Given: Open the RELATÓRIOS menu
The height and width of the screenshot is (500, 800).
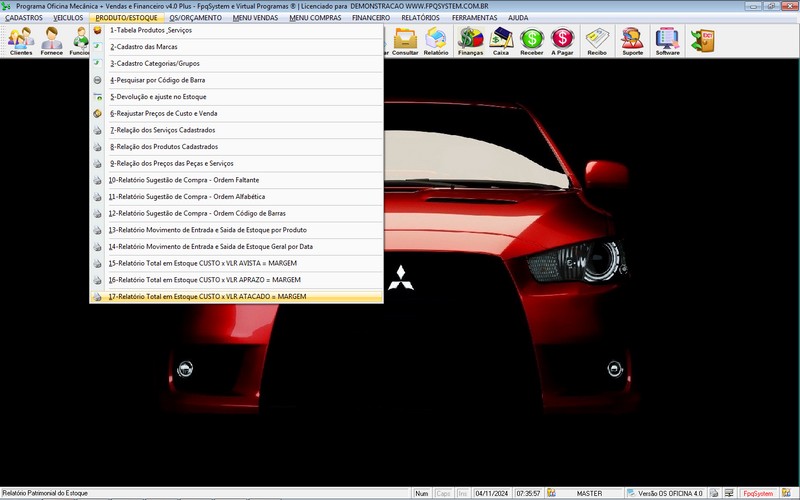Looking at the screenshot, I should (x=418, y=18).
